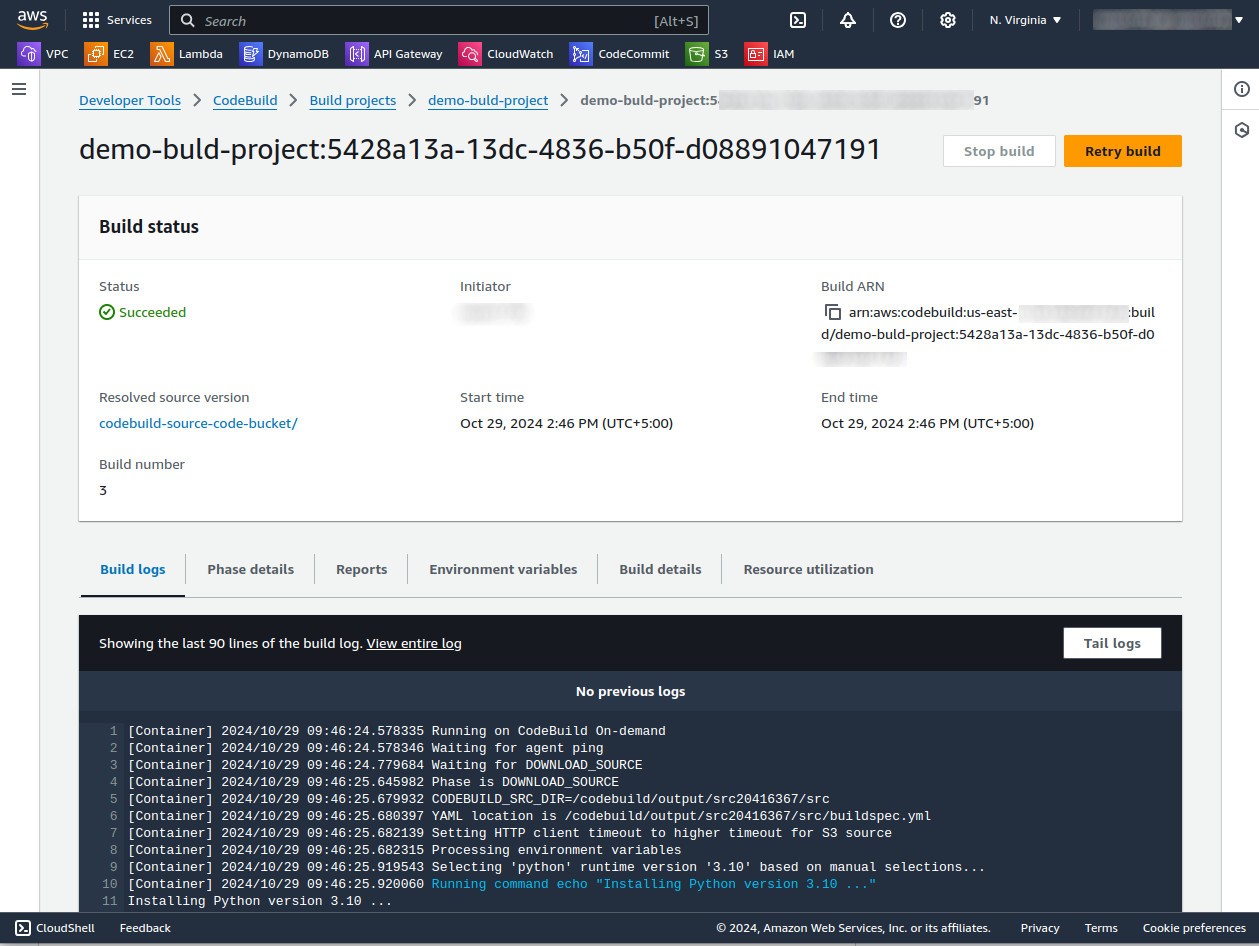This screenshot has width=1259, height=946.
Task: Click the Start time value
Action: point(566,423)
